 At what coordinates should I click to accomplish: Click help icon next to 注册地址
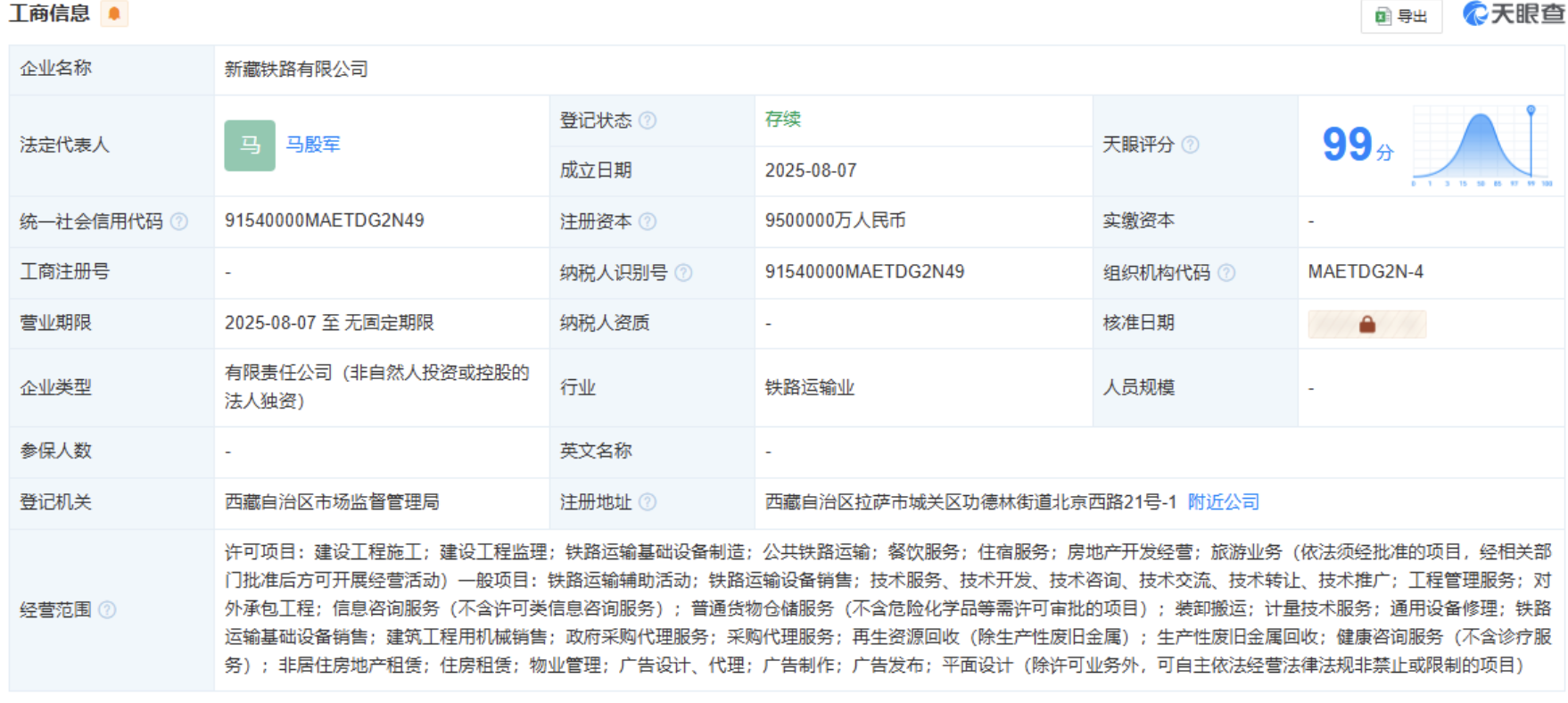click(x=648, y=502)
